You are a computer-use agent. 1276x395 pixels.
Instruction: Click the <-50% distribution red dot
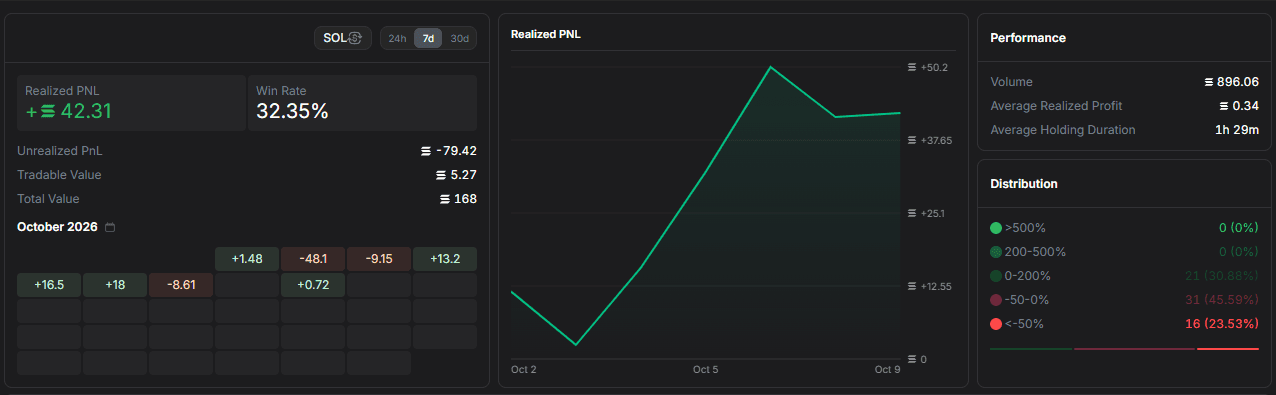pyautogui.click(x=996, y=324)
